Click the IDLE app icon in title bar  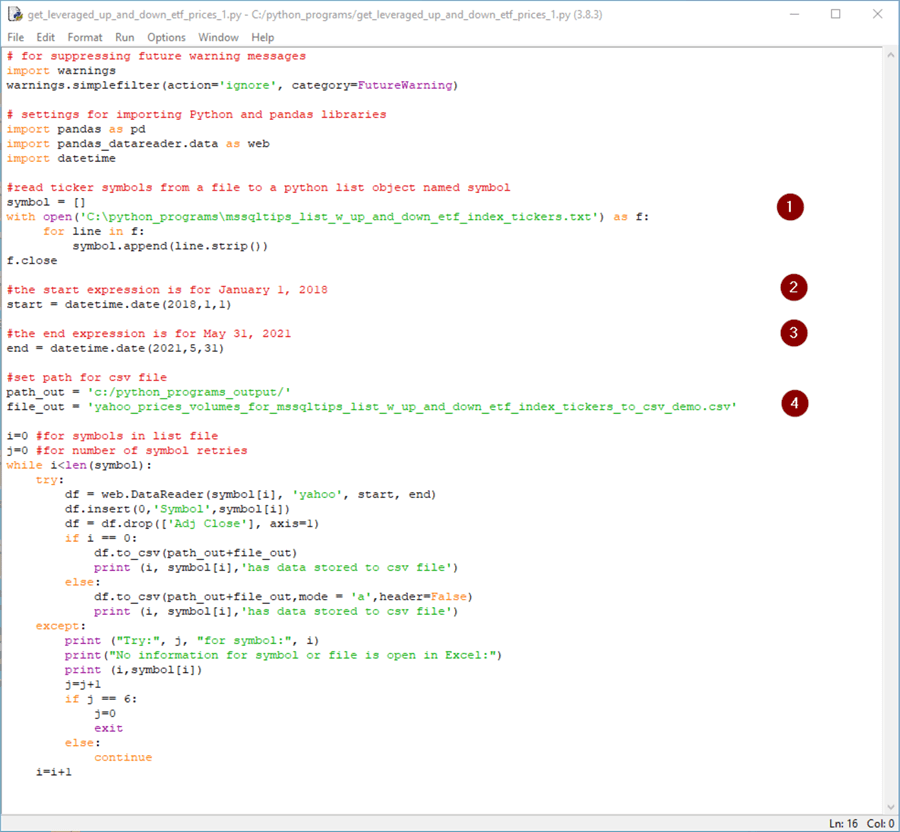point(14,14)
